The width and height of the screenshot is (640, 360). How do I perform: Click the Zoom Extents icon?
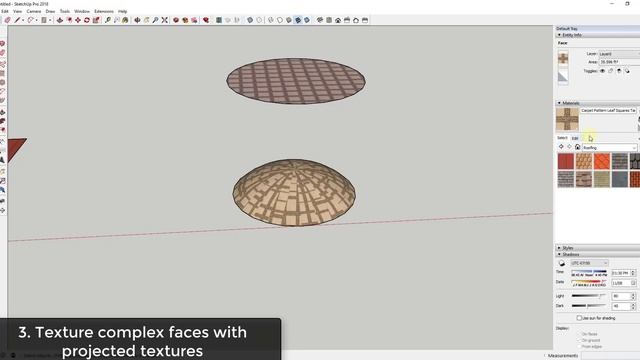point(164,20)
